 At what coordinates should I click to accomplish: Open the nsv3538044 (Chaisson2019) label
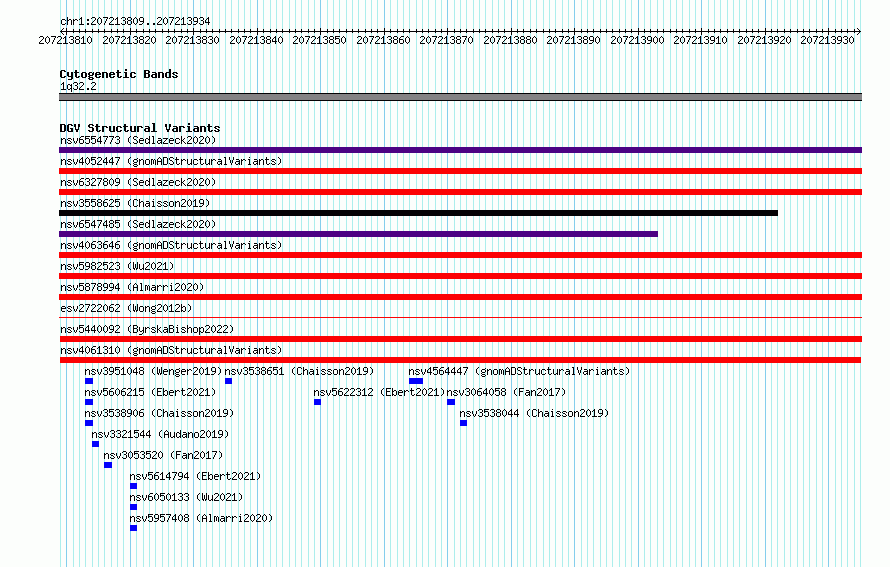534,413
